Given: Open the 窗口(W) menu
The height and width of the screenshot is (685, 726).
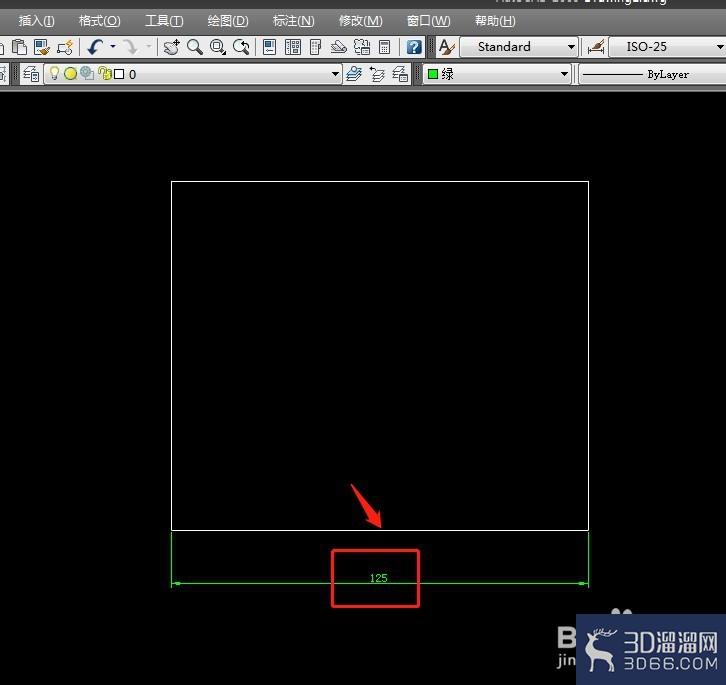Looking at the screenshot, I should click(x=428, y=21).
